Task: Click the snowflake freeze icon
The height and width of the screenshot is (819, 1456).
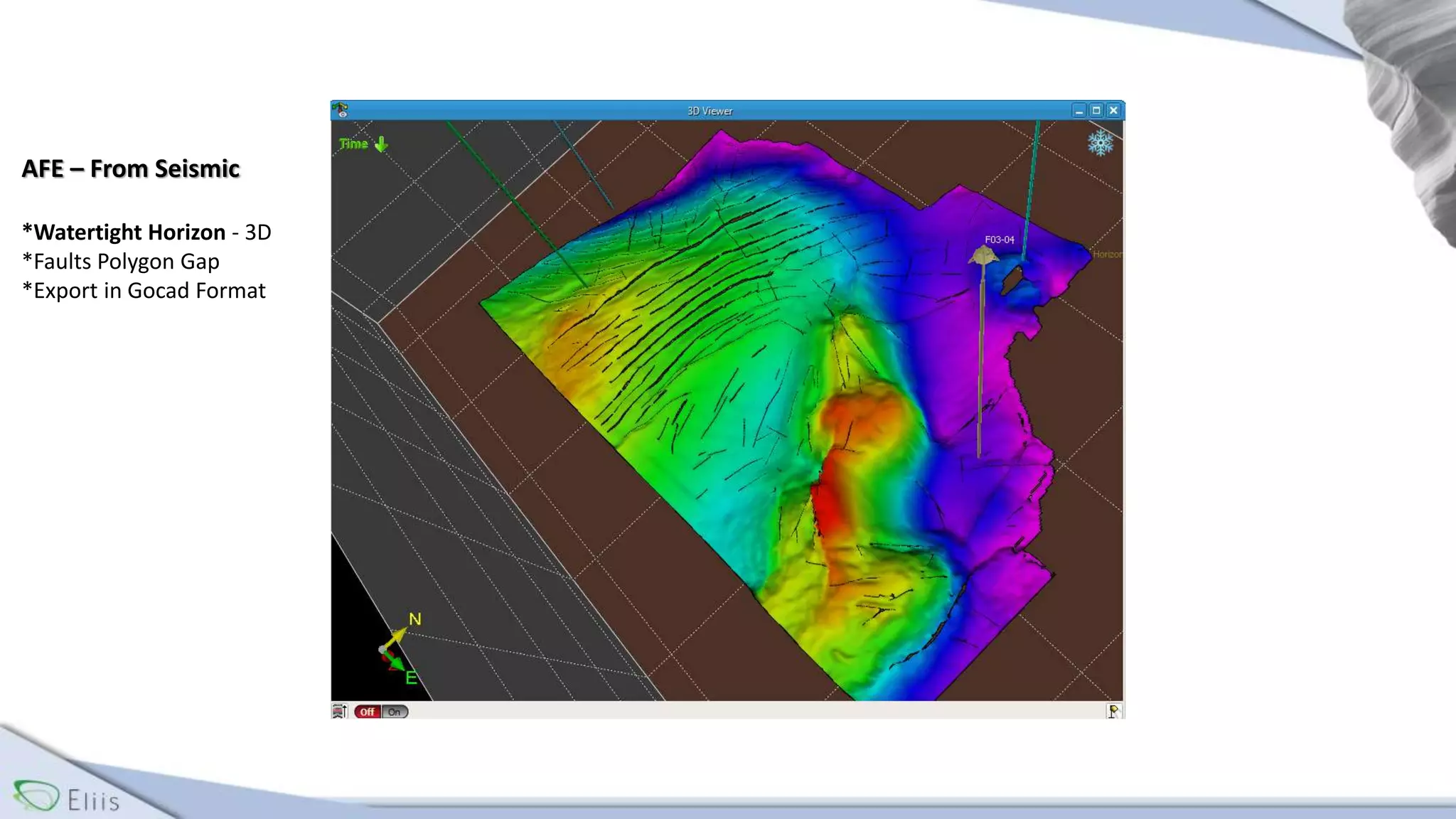Action: pos(1100,143)
